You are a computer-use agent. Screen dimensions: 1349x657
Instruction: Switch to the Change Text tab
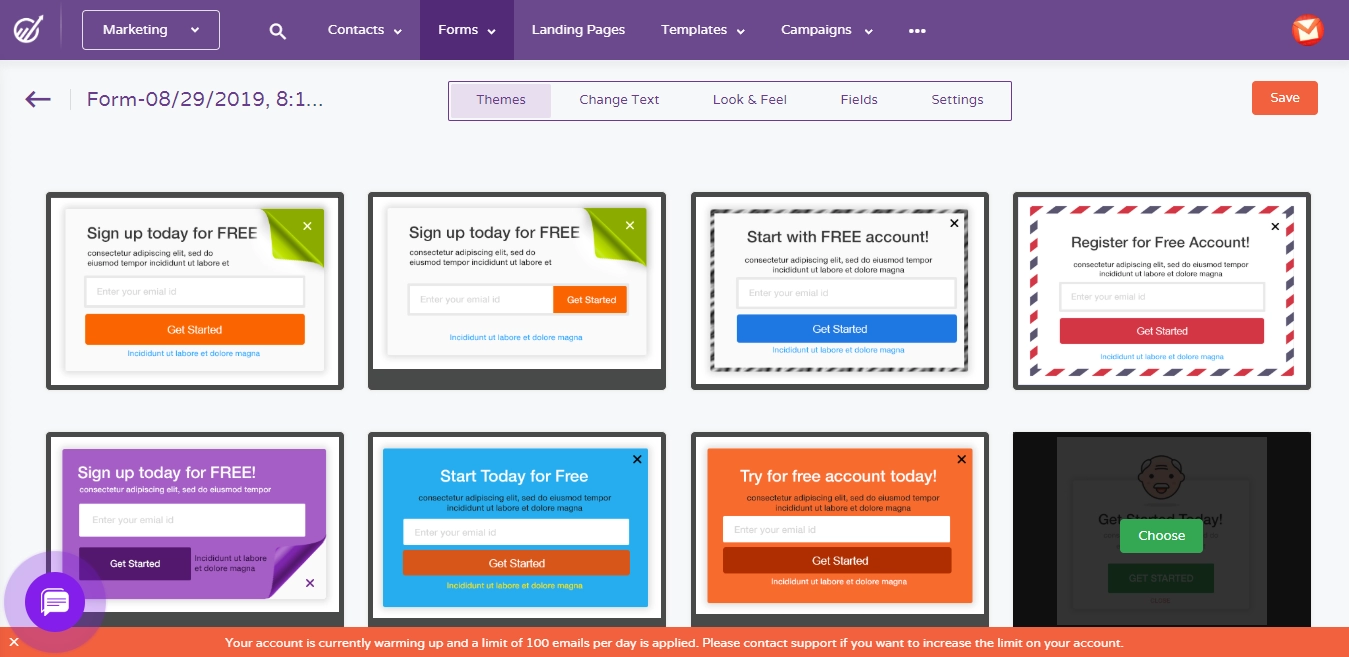(x=619, y=99)
